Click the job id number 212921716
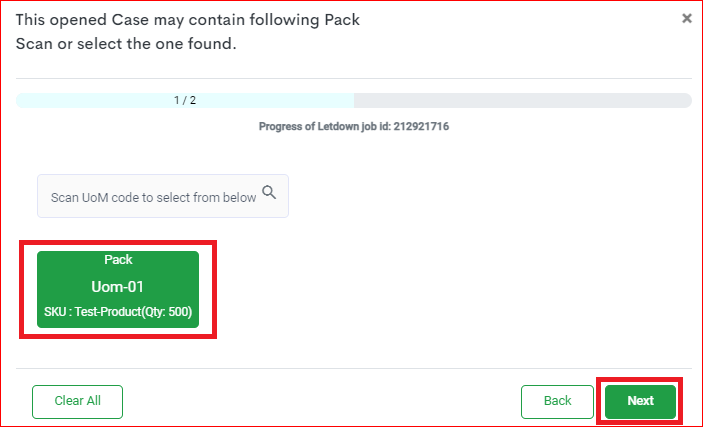 (421, 126)
